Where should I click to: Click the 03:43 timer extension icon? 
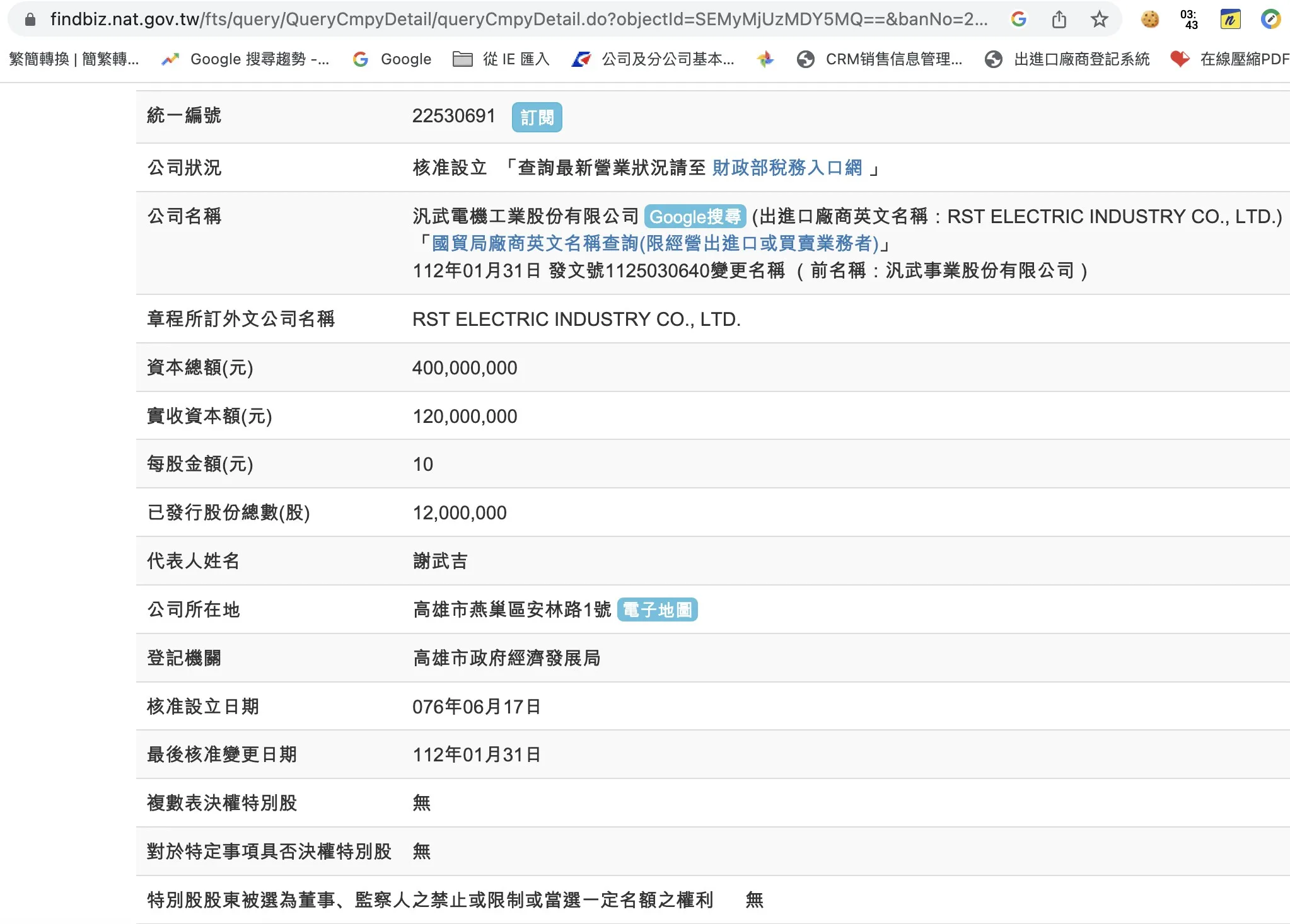[x=1188, y=20]
